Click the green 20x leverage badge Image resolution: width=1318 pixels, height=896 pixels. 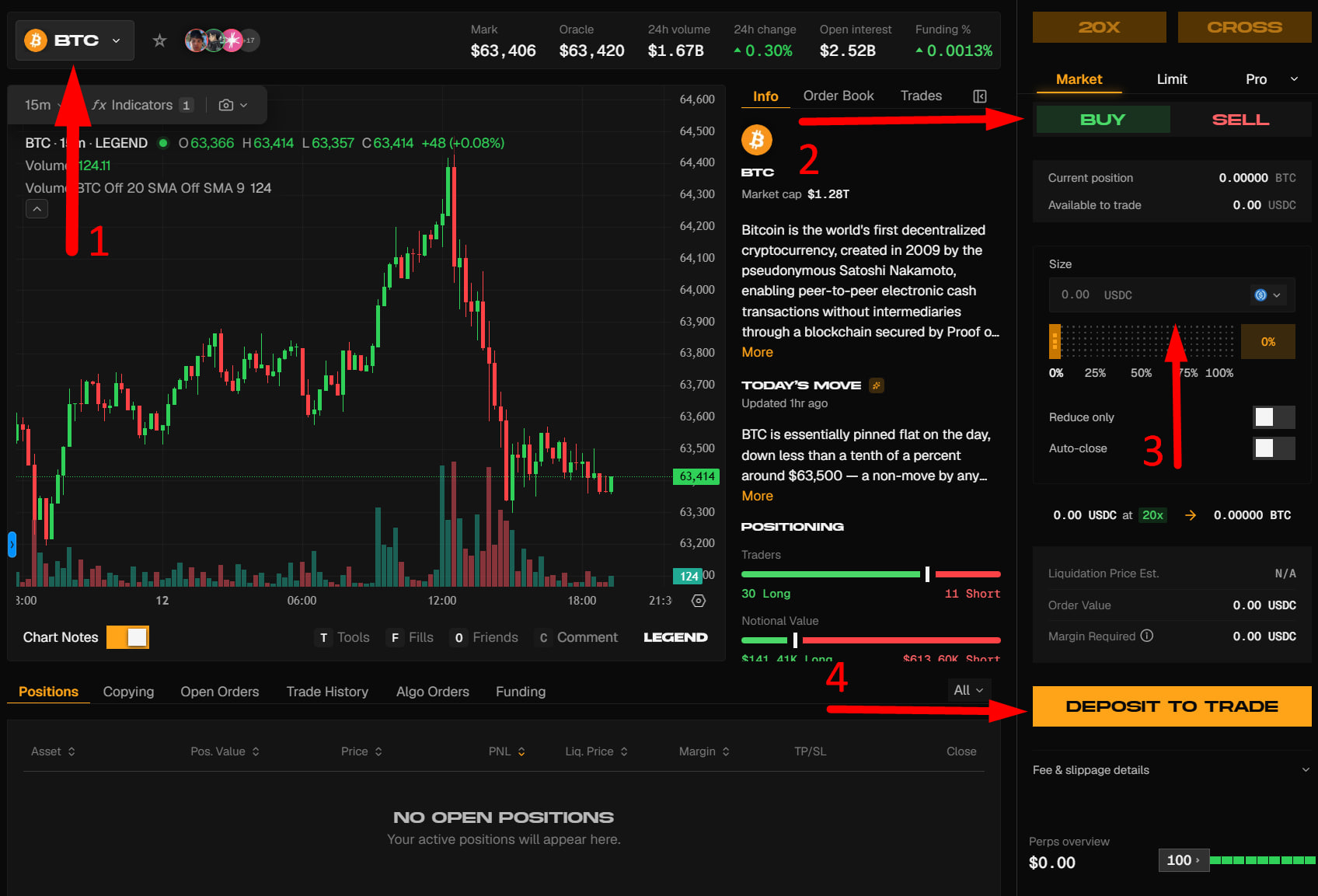coord(1152,515)
